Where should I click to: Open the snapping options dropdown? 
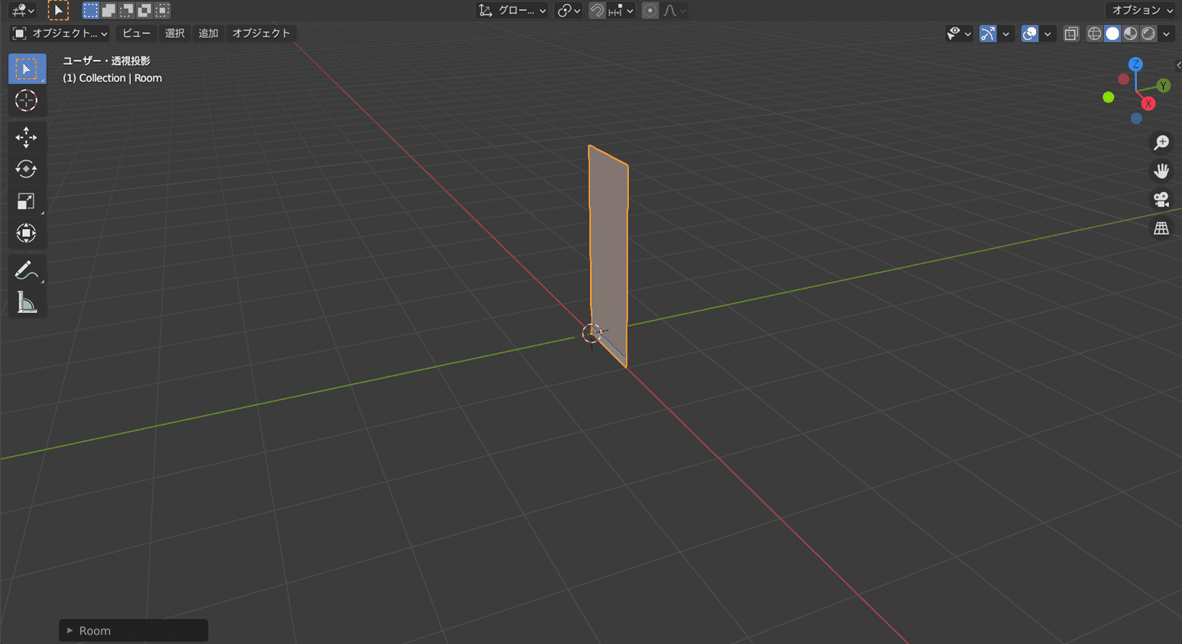pyautogui.click(x=621, y=11)
